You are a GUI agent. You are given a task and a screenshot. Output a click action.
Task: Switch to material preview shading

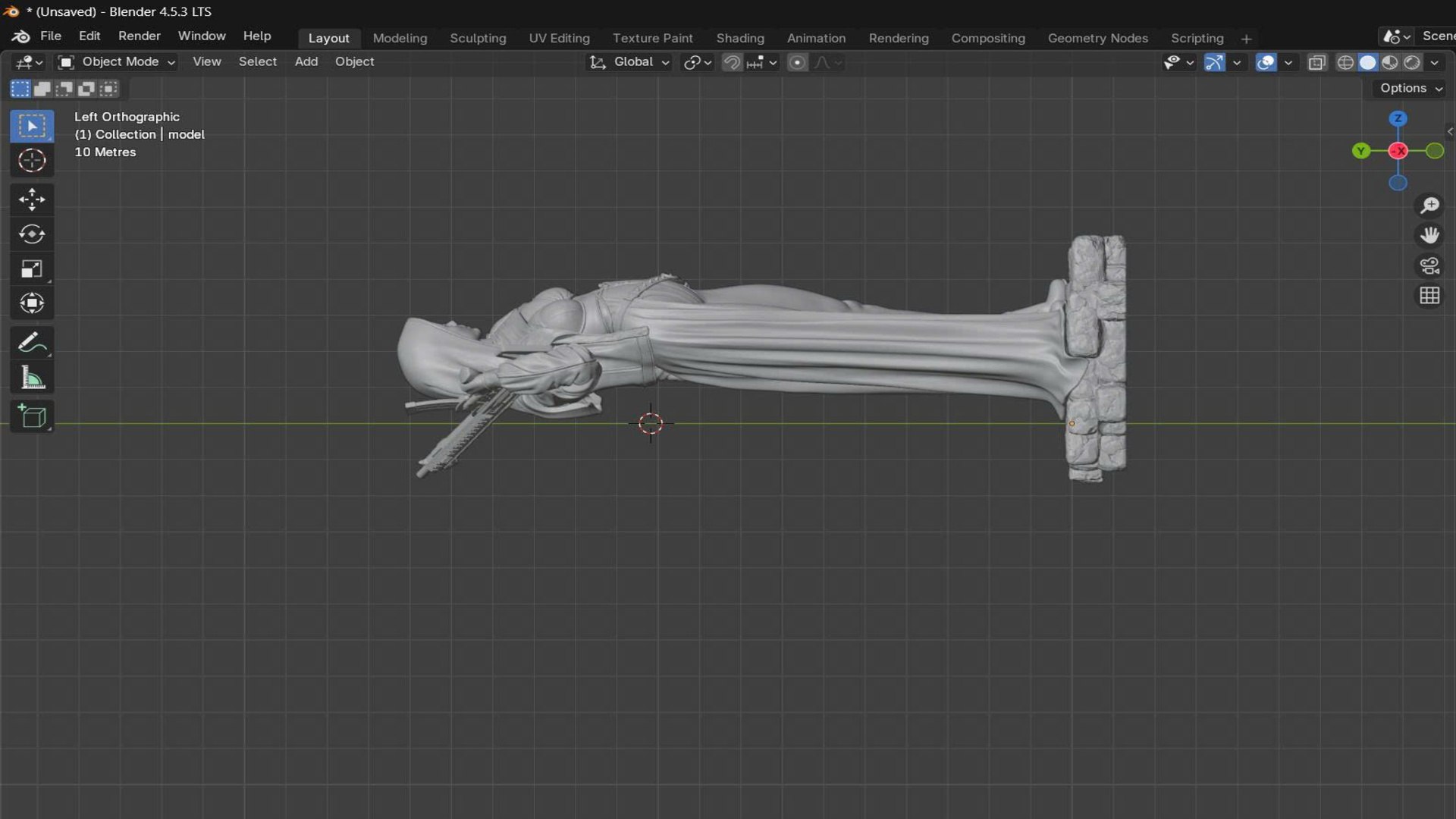pyautogui.click(x=1389, y=62)
